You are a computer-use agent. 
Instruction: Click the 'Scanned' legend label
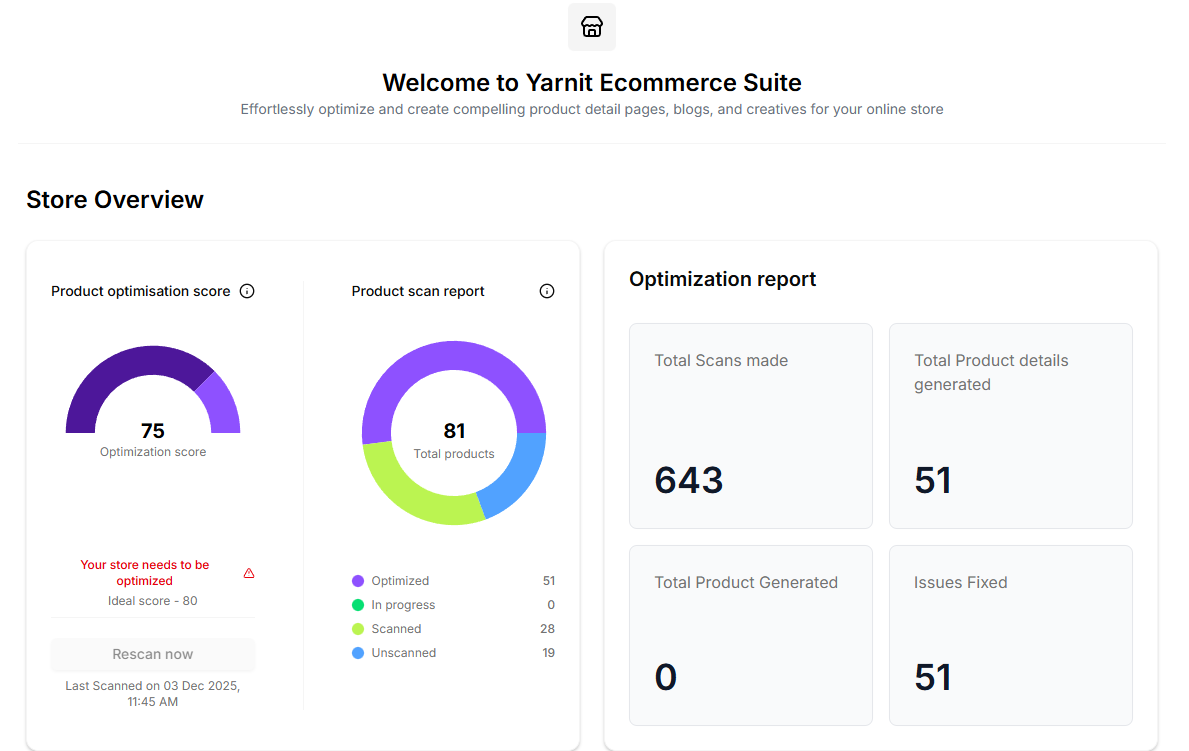coord(397,629)
